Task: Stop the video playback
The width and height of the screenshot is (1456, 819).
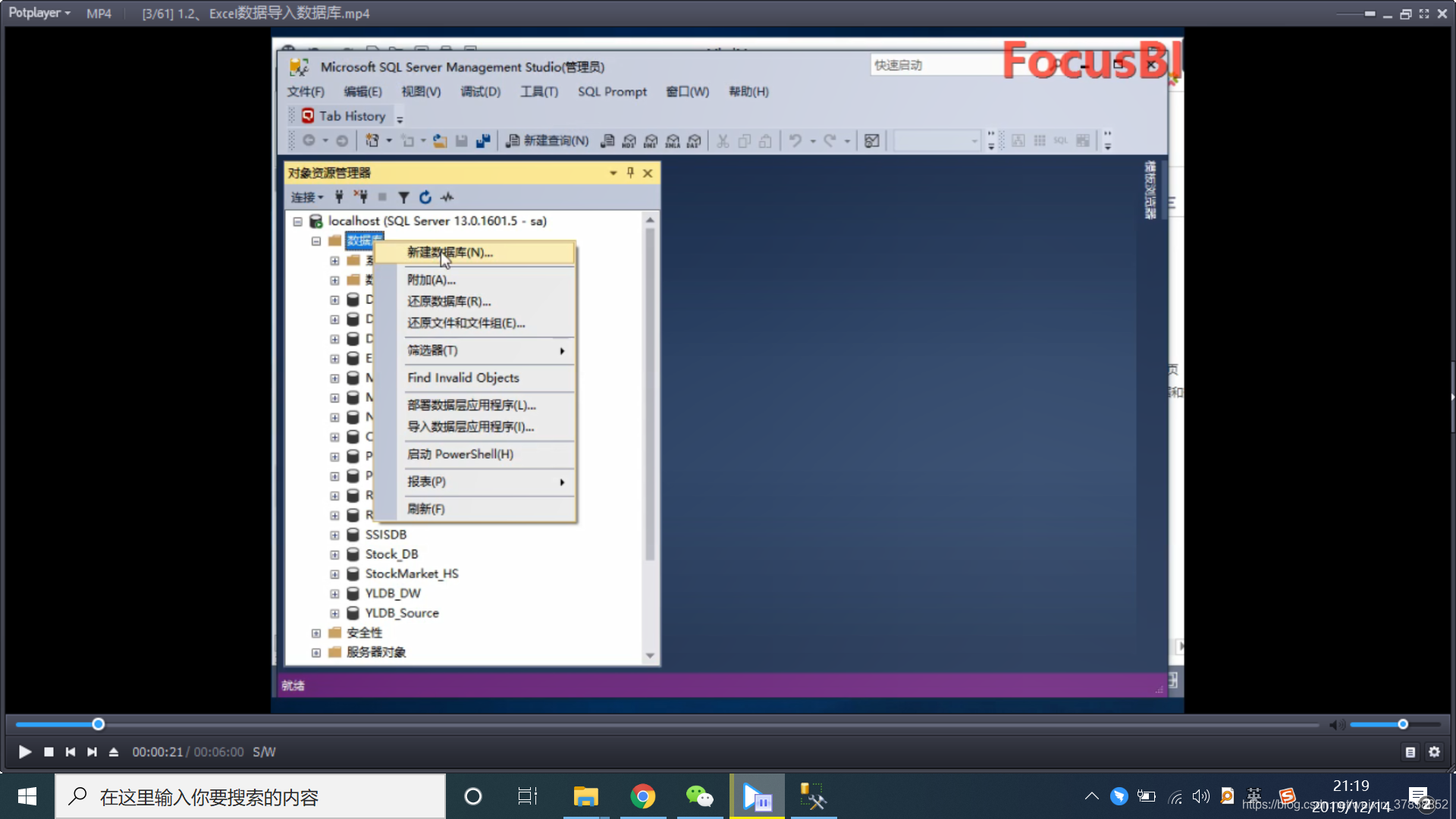Action: pos(49,752)
